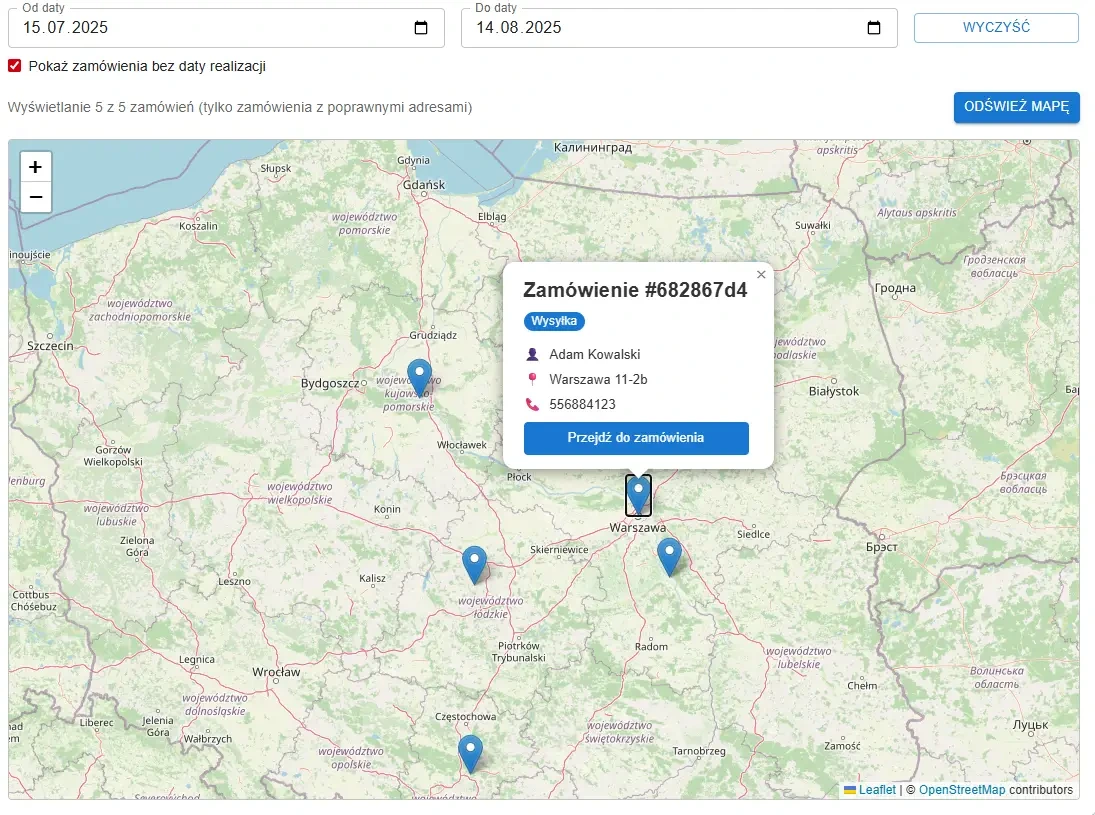Click the map marker in województwo łódzkie

click(474, 564)
